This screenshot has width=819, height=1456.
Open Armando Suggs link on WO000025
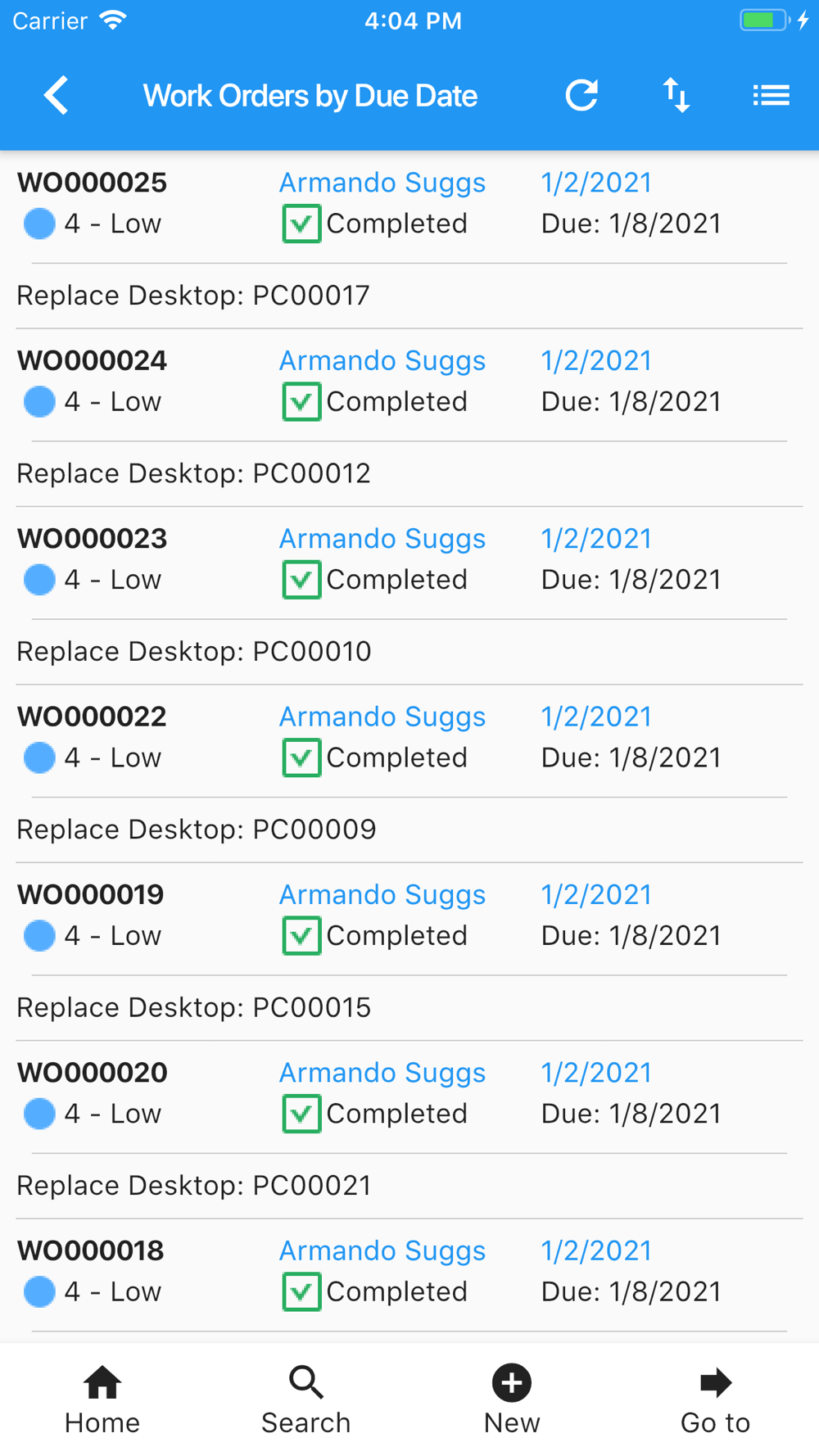click(x=382, y=183)
